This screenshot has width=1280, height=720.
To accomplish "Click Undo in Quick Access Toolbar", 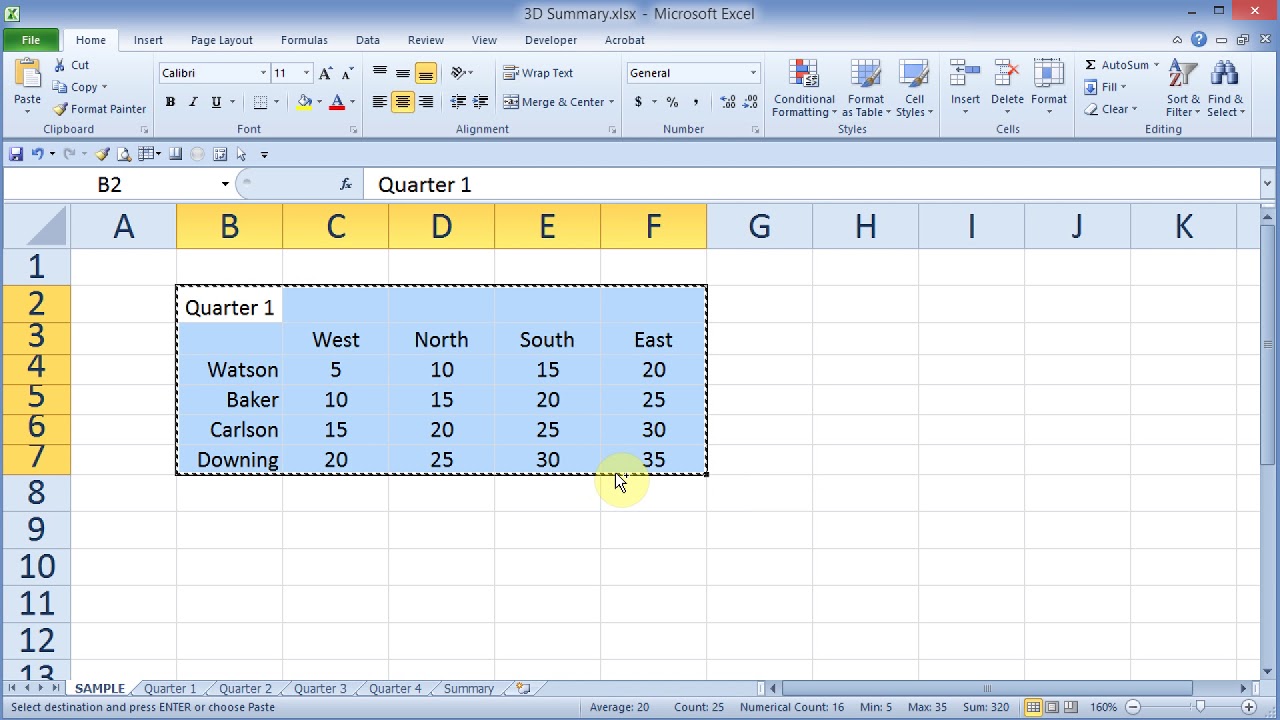I will click(x=37, y=154).
